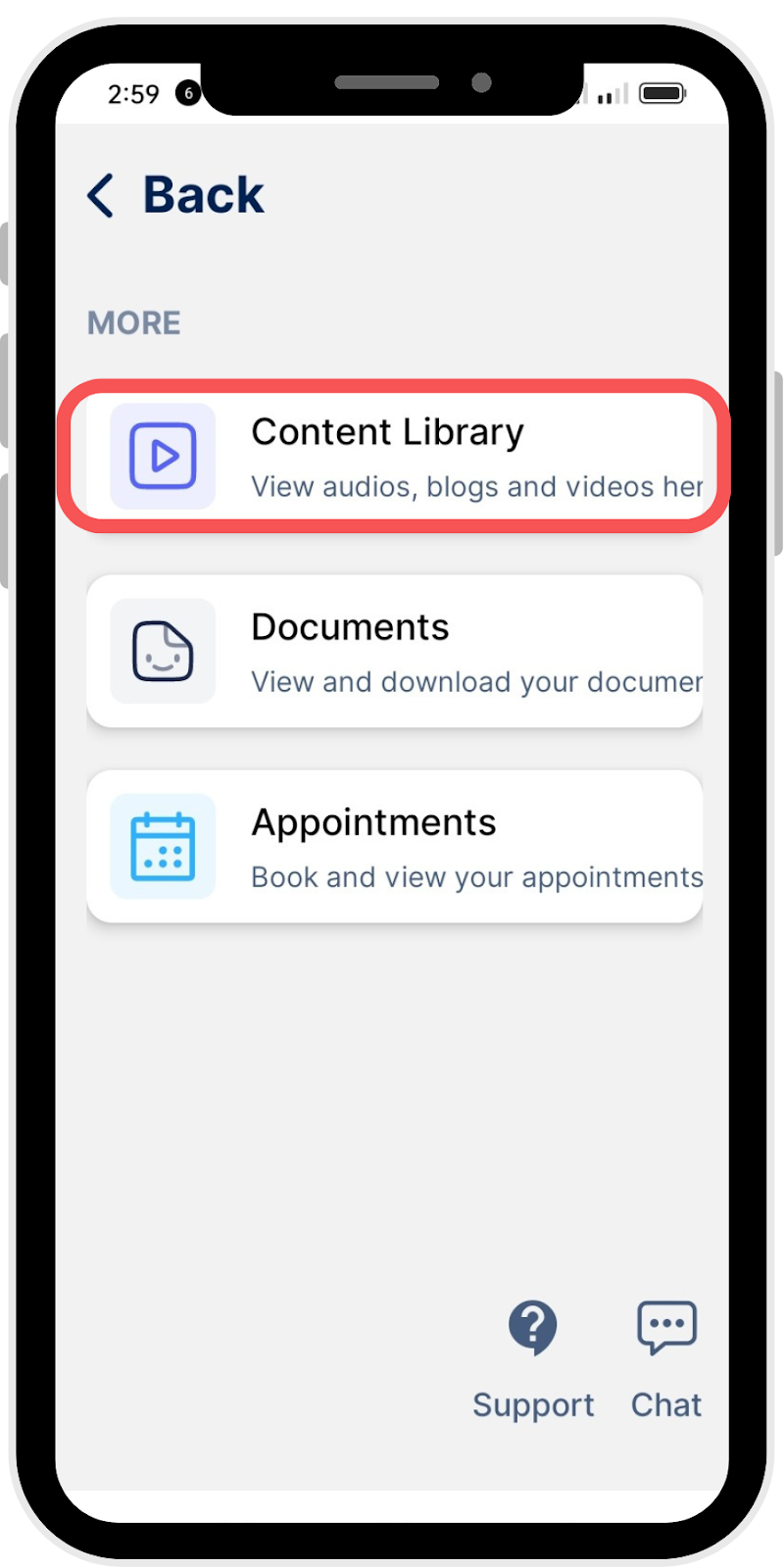
Task: Tap the Support question mark icon
Action: pyautogui.click(x=532, y=1328)
